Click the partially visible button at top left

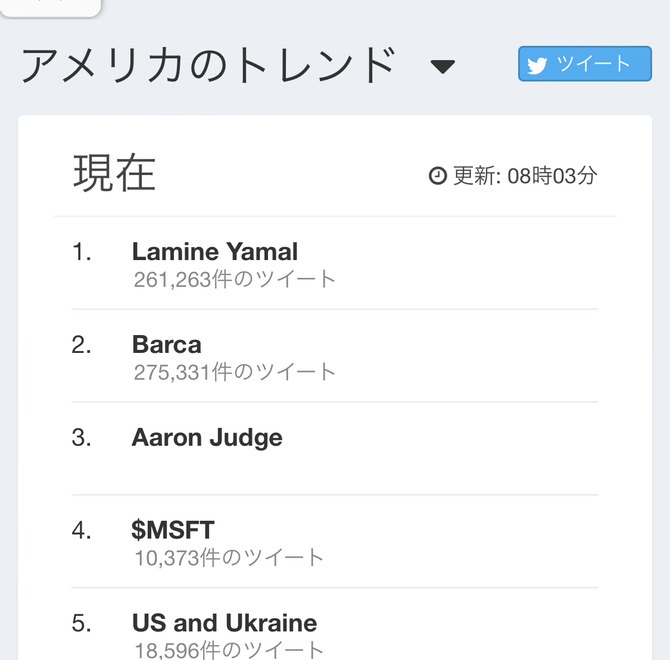[x=50, y=8]
